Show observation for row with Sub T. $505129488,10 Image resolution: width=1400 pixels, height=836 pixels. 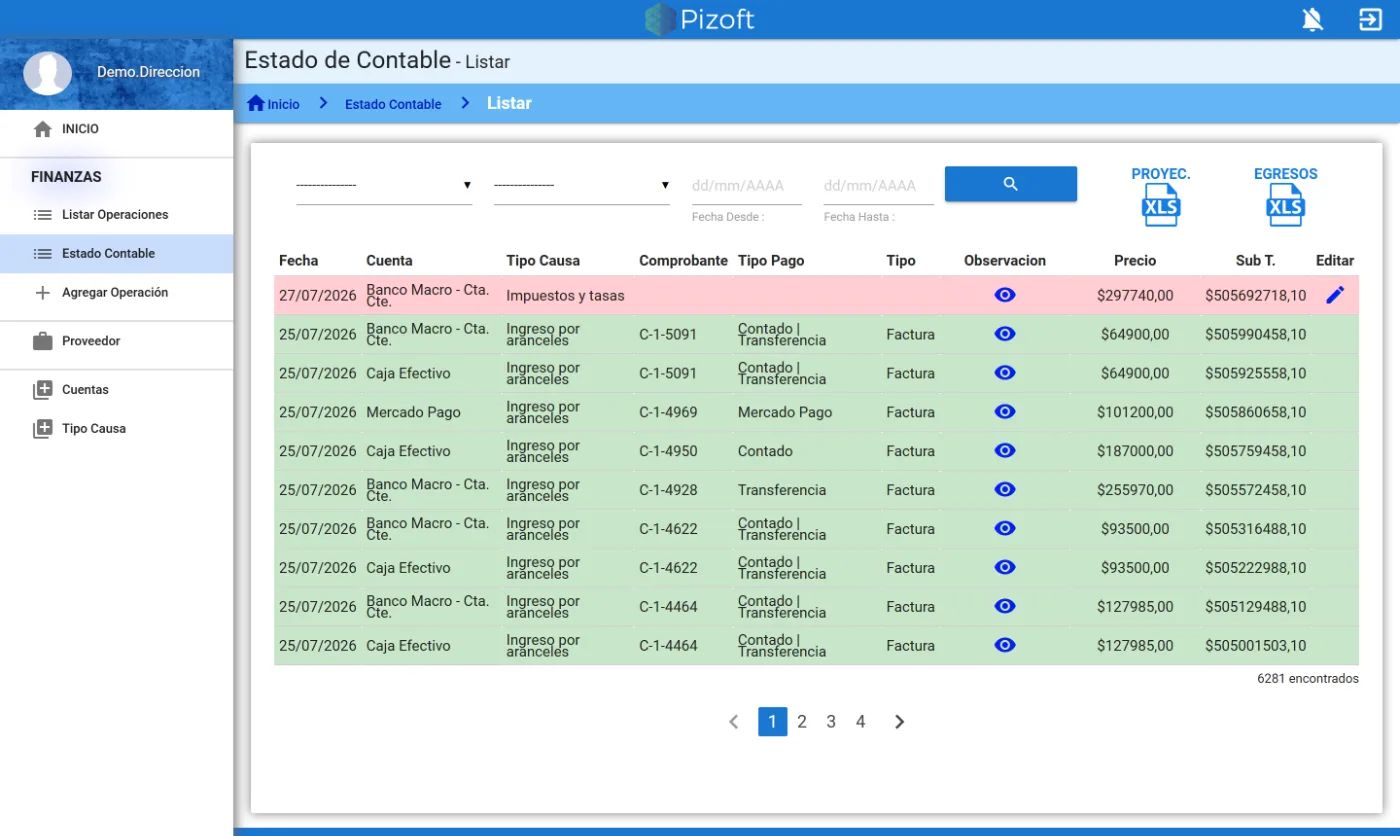[x=1005, y=606]
